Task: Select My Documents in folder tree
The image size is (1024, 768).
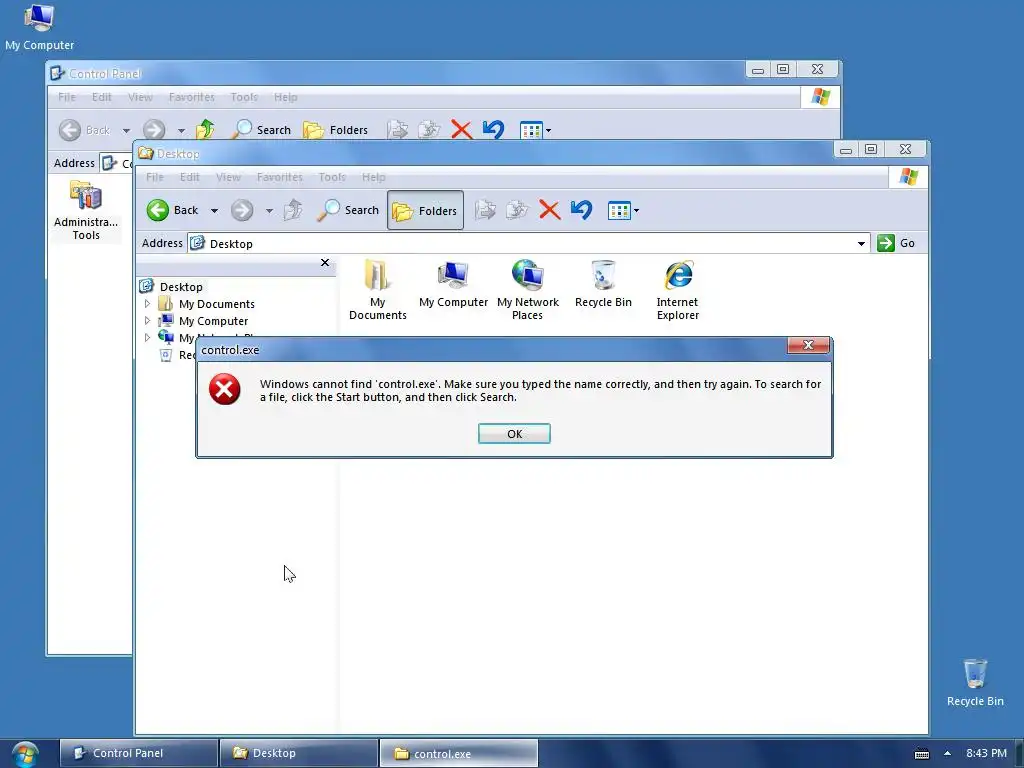Action: click(216, 304)
